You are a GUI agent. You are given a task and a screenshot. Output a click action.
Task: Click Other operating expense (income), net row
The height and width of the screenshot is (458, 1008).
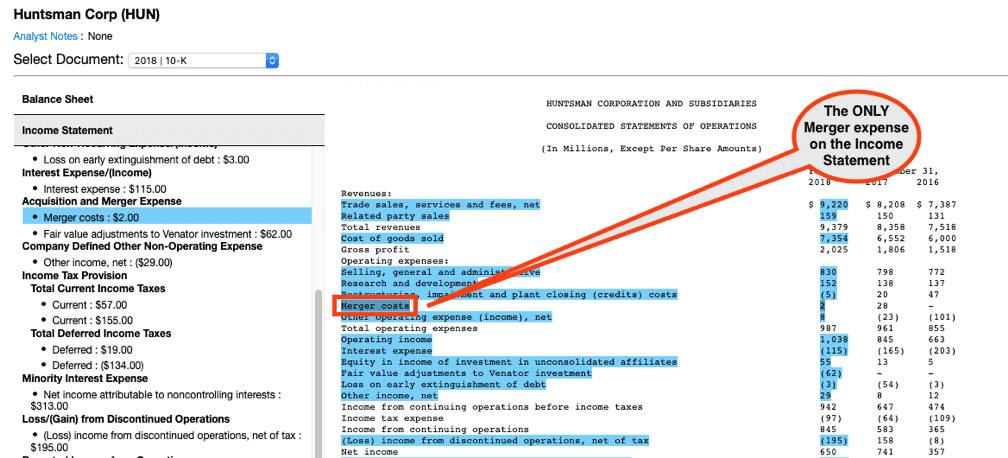(446, 317)
